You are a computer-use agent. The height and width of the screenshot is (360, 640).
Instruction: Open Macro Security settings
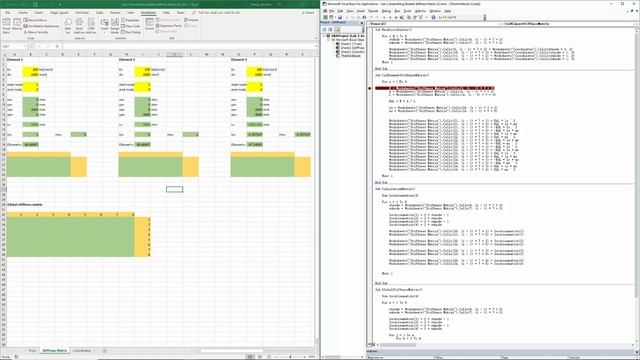click(36, 32)
